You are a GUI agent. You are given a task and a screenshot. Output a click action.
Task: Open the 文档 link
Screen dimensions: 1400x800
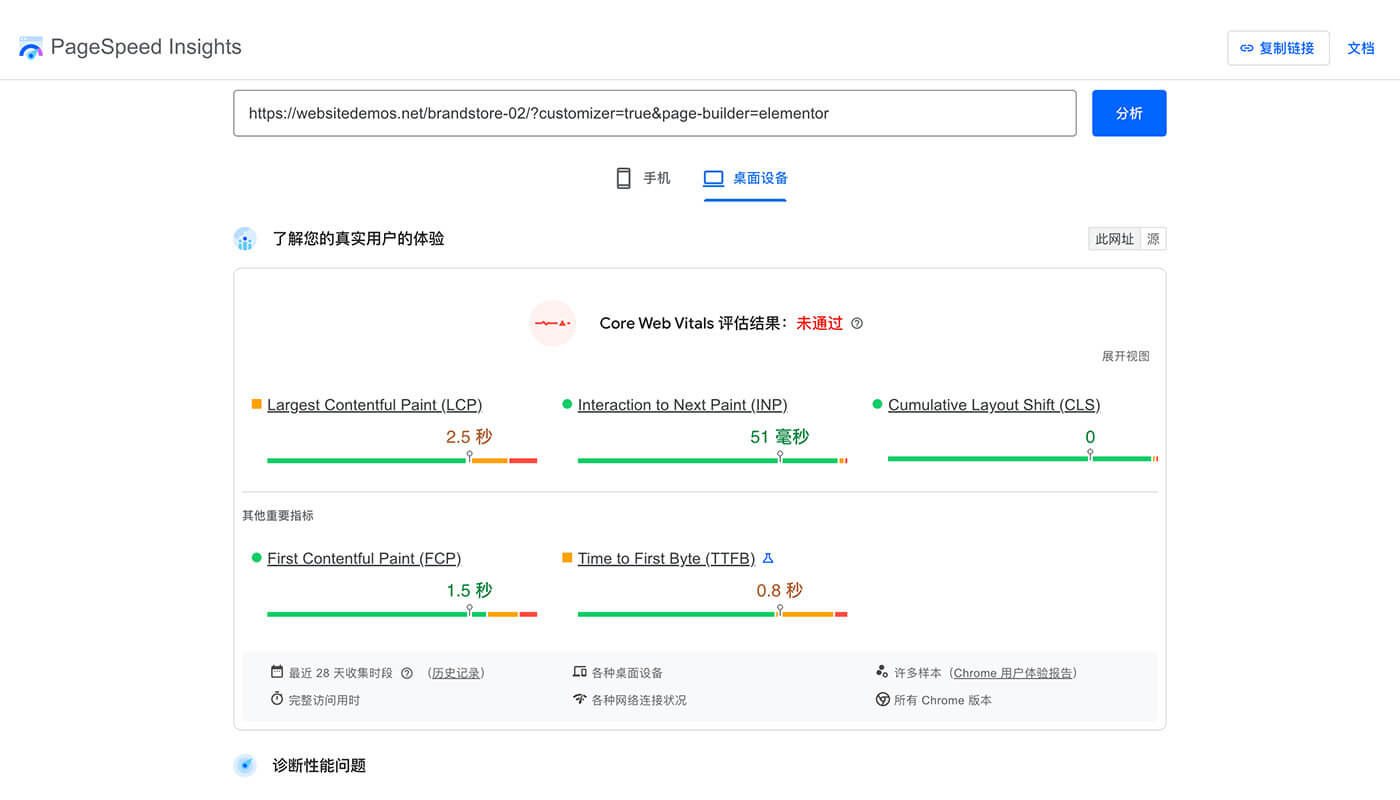click(1361, 48)
